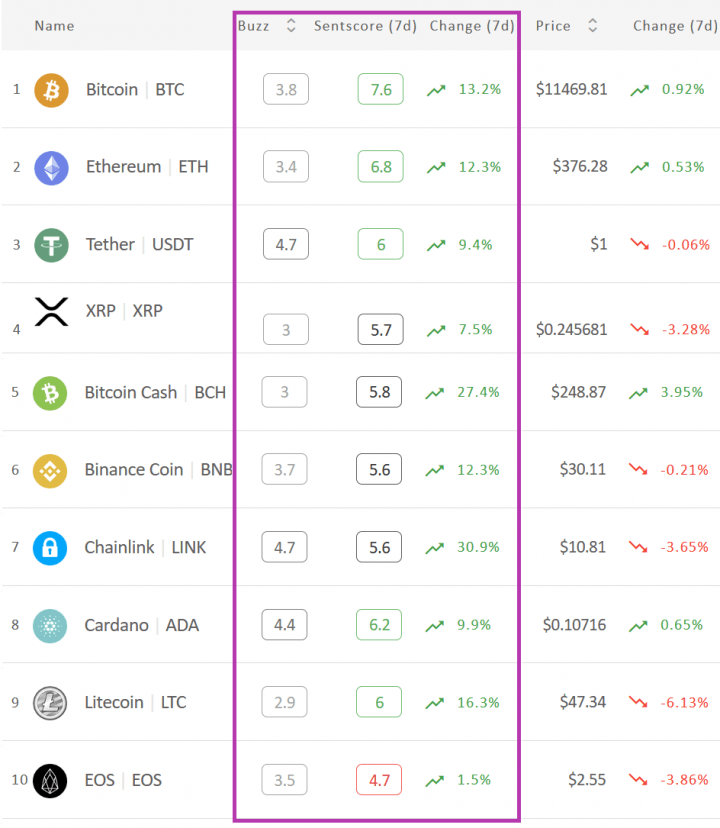Viewport: 720px width, 828px height.
Task: Select Bitcoin's 7.6 sentscore badge
Action: pos(380,89)
